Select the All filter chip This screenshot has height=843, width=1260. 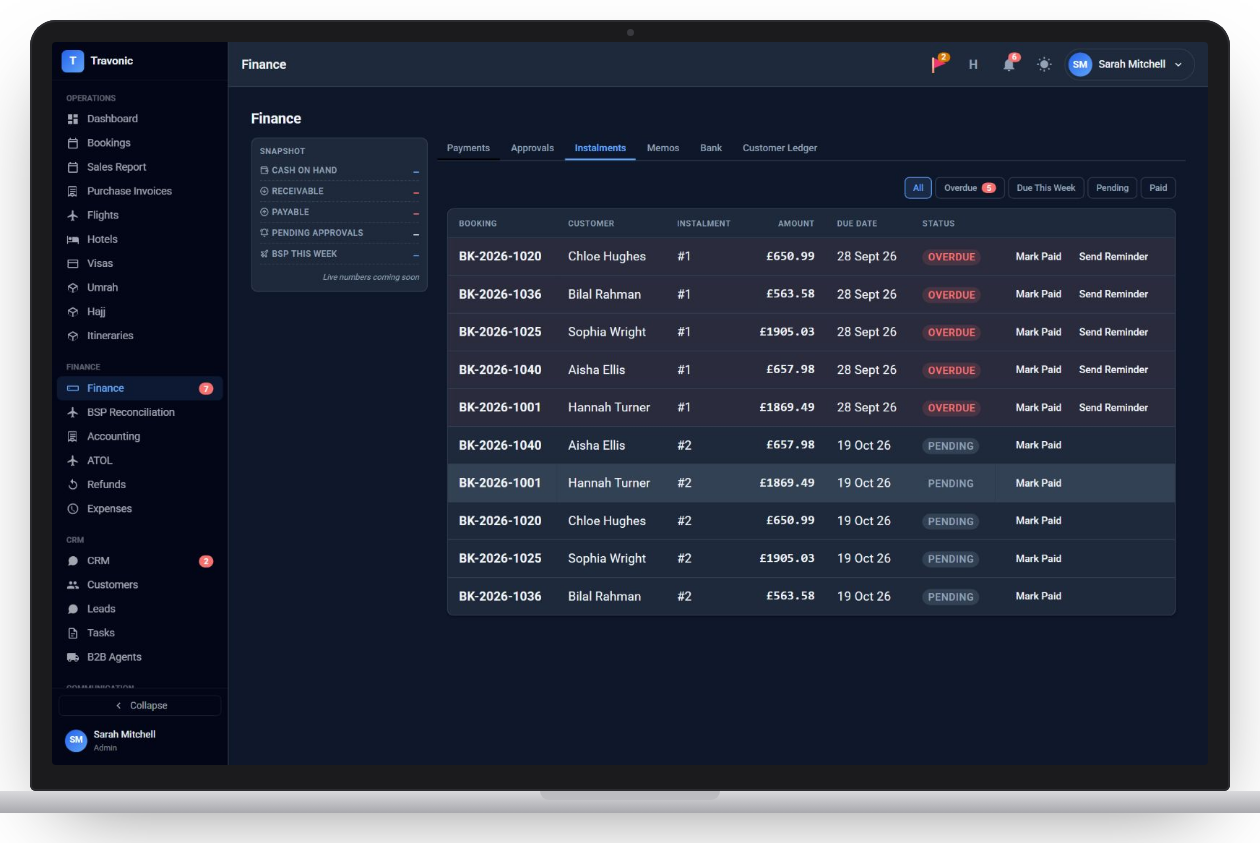pyautogui.click(x=918, y=188)
